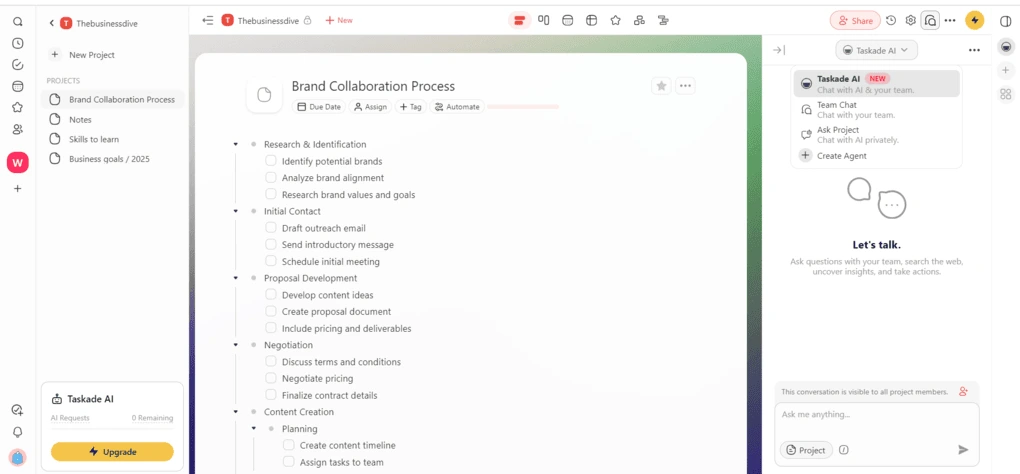Viewport: 1020px width, 474px height.
Task: Check 'Negotiate pricing' task
Action: tap(271, 378)
